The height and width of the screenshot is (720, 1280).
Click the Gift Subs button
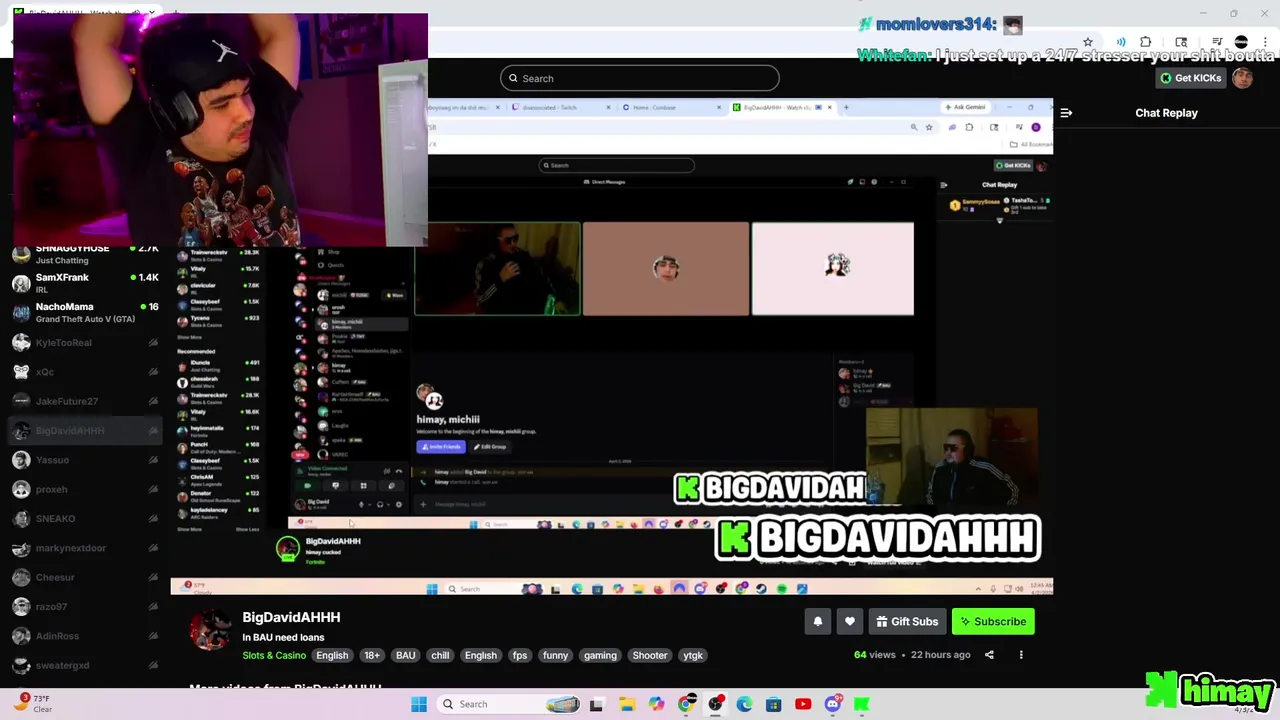click(x=907, y=622)
